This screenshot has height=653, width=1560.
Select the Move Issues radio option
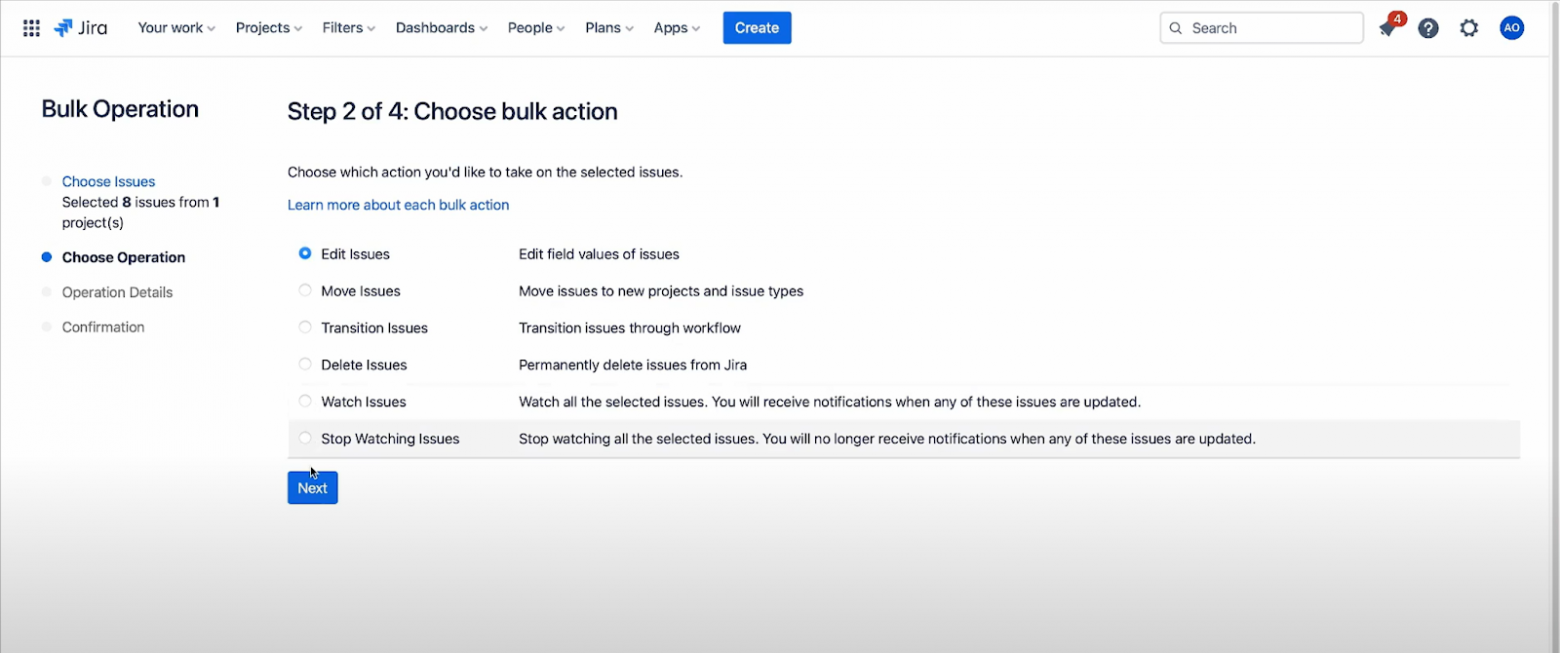tap(305, 291)
